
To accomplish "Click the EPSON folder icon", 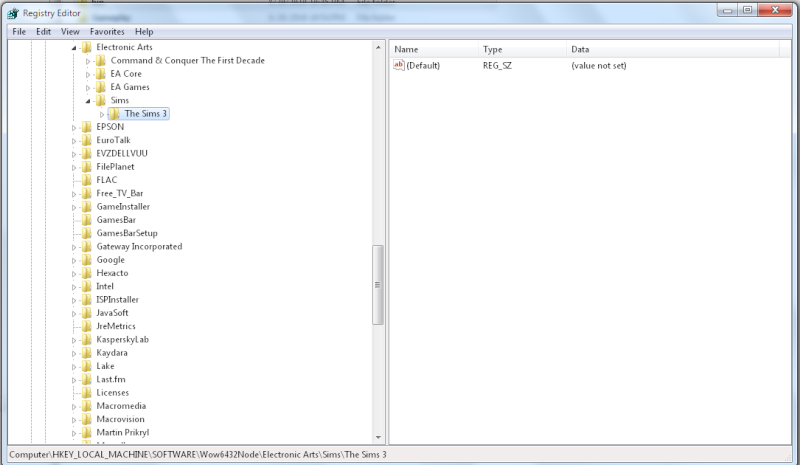I will pos(87,127).
